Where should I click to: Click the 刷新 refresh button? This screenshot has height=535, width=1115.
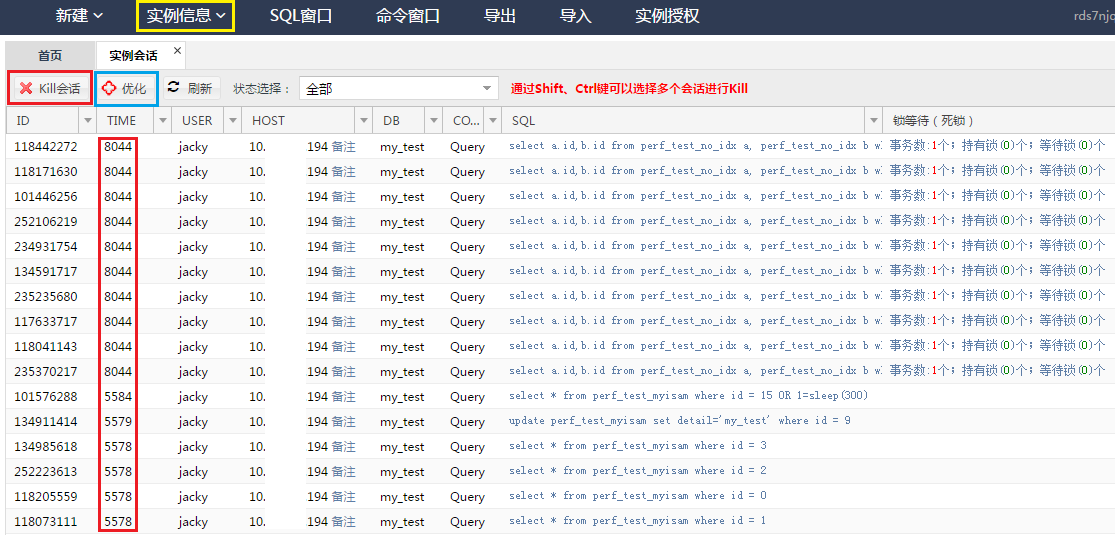click(x=190, y=88)
